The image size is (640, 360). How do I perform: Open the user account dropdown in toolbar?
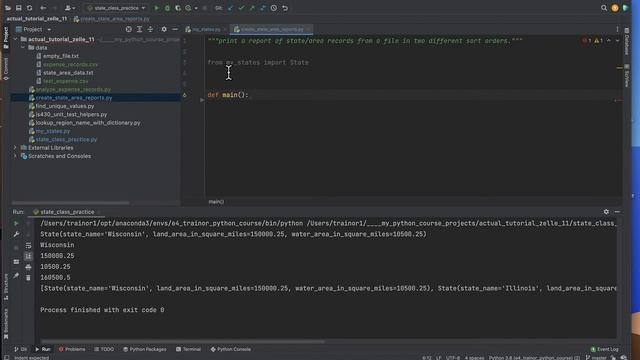coord(70,8)
